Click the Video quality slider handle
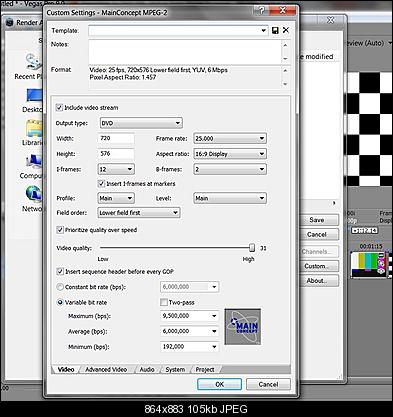 tap(252, 248)
